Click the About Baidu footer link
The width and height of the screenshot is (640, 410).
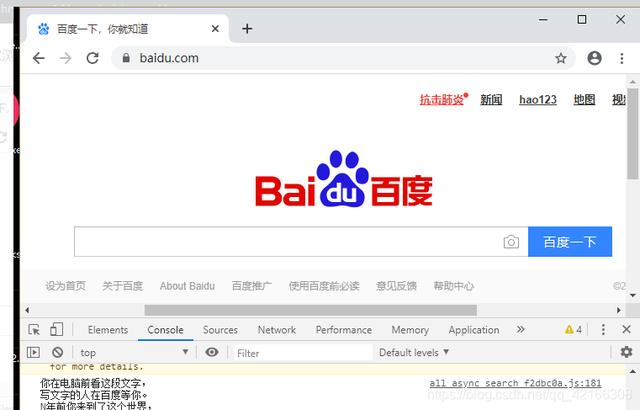coord(187,286)
